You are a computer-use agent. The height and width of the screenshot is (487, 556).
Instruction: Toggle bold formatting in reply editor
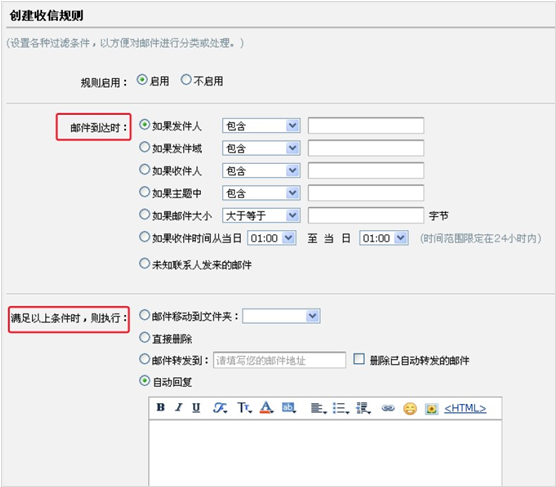[160, 408]
